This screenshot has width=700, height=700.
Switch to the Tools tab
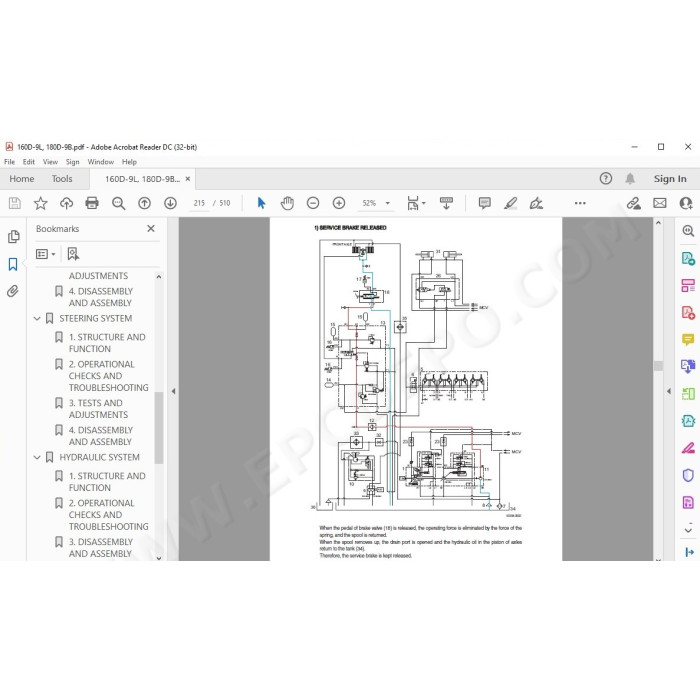pyautogui.click(x=62, y=179)
